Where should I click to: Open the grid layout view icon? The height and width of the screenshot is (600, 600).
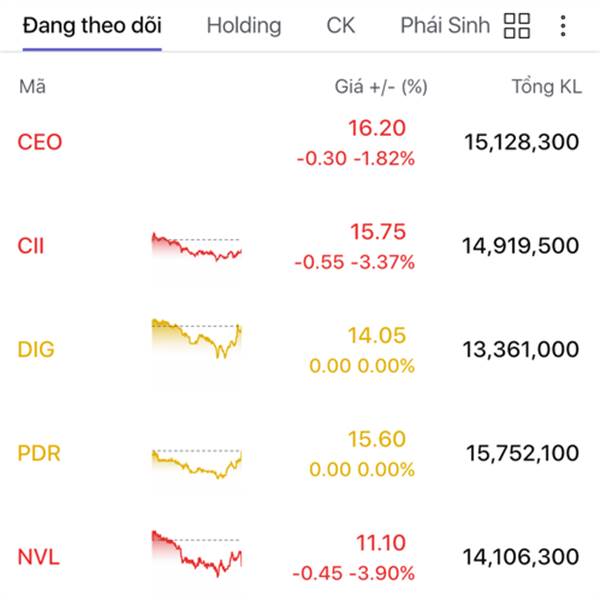click(x=517, y=26)
